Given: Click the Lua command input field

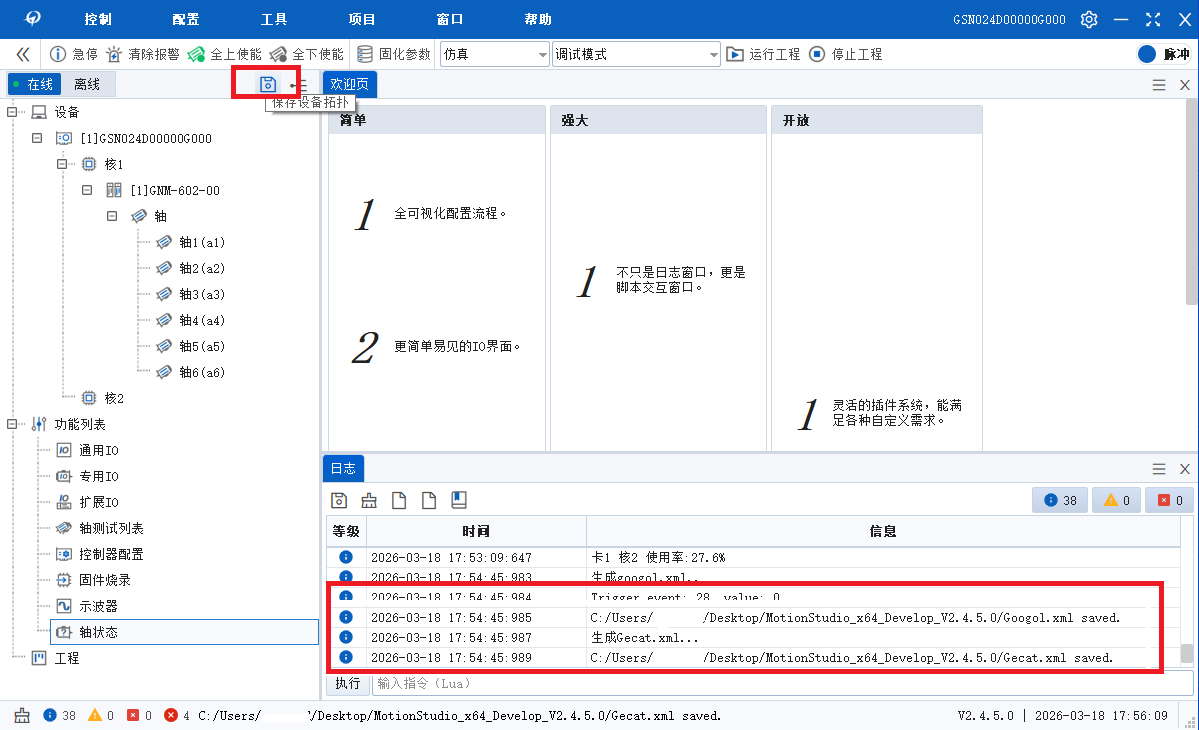Looking at the screenshot, I should click(x=780, y=683).
